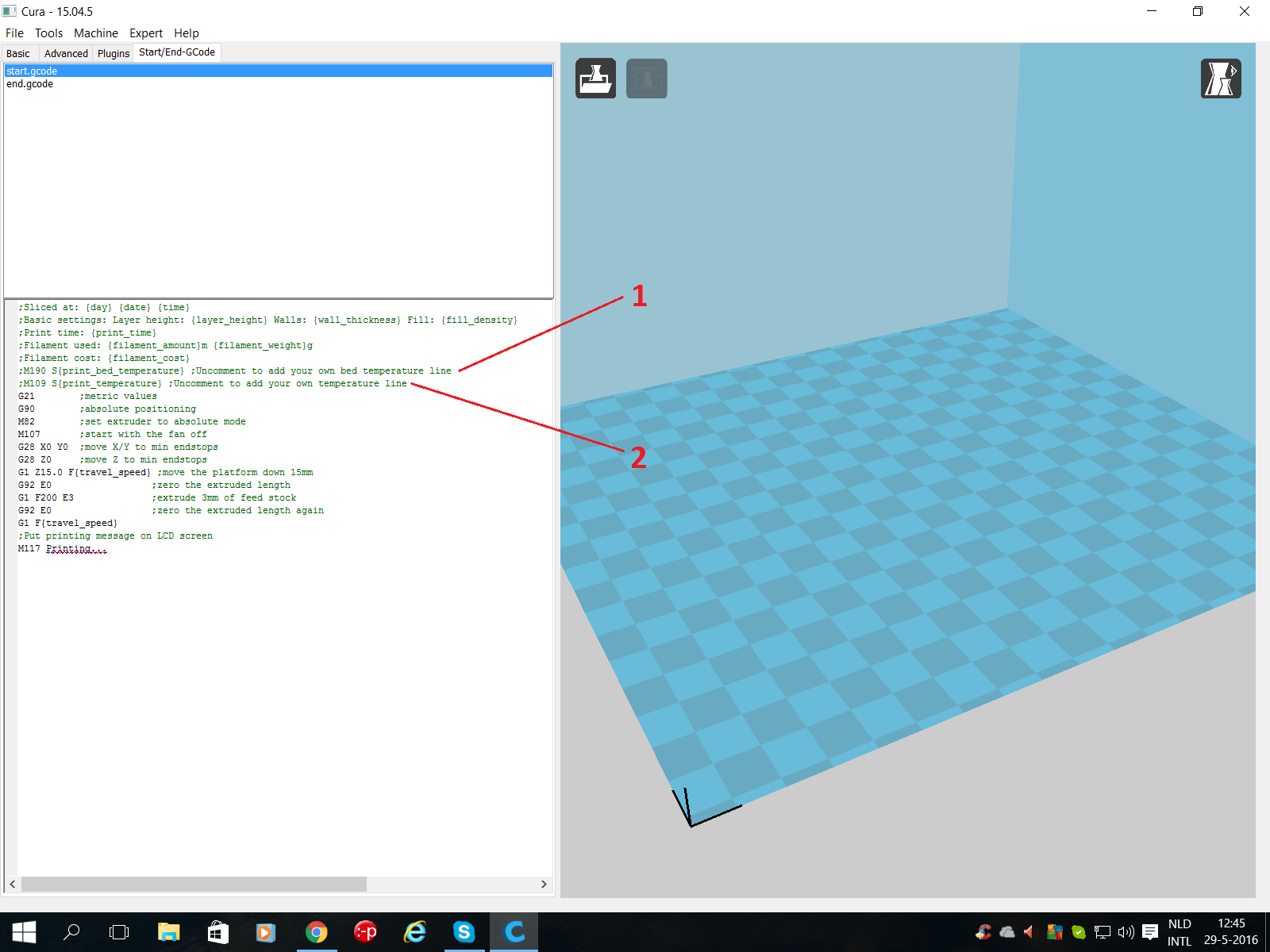Switch to the Basic tab
Screen dimensions: 1270x952
coord(18,53)
